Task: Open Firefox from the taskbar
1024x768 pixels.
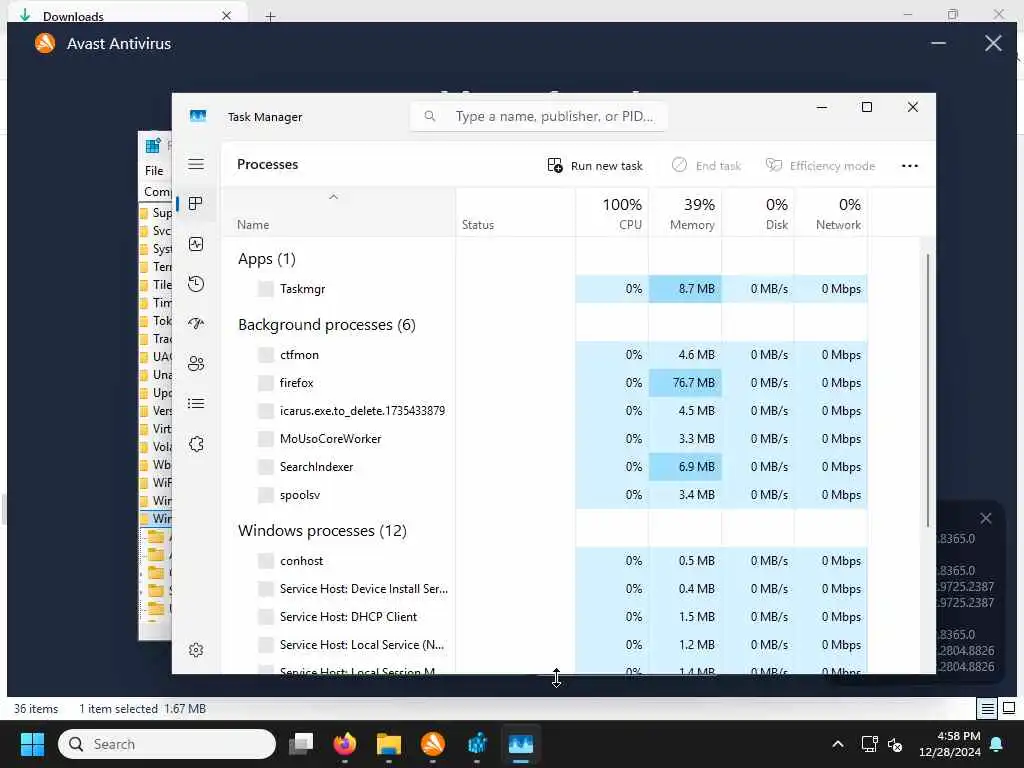Action: coord(345,744)
